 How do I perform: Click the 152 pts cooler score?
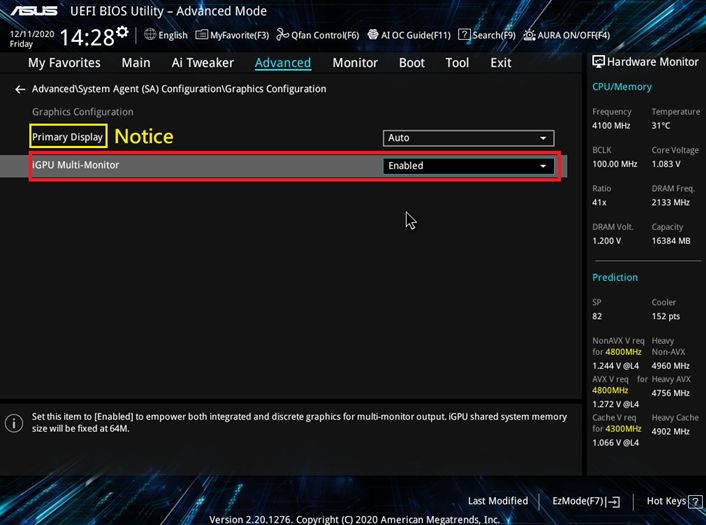[x=666, y=317]
